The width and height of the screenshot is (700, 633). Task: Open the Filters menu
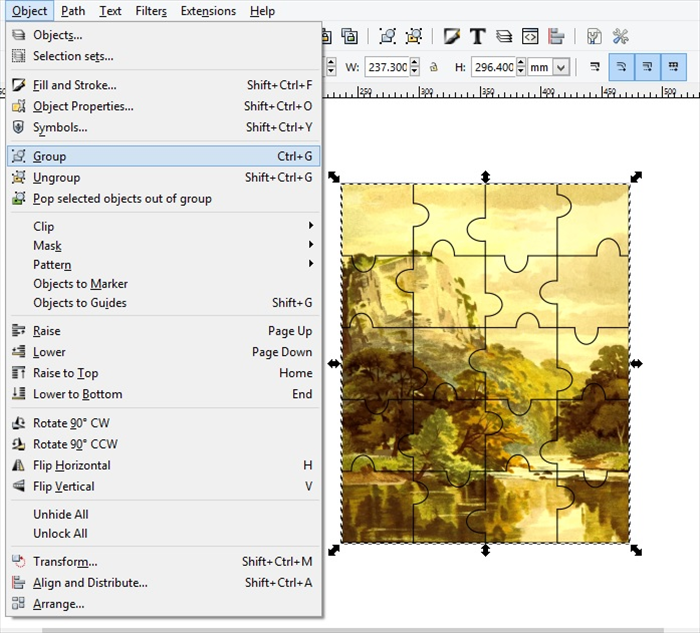point(151,11)
